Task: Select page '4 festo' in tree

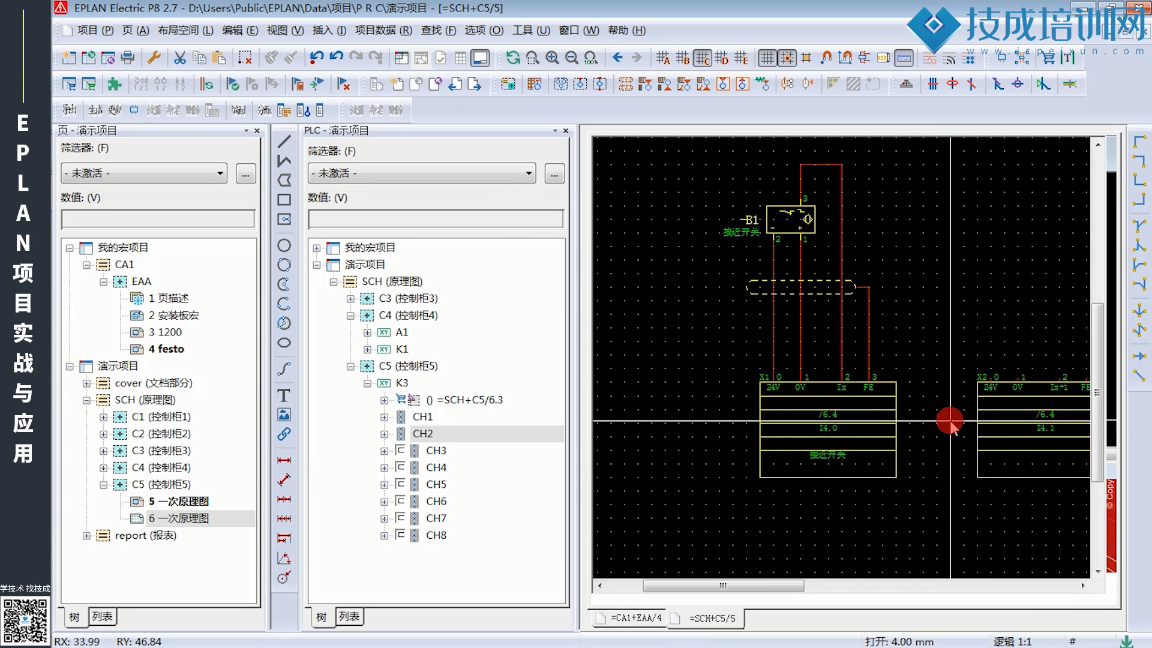Action: click(166, 349)
